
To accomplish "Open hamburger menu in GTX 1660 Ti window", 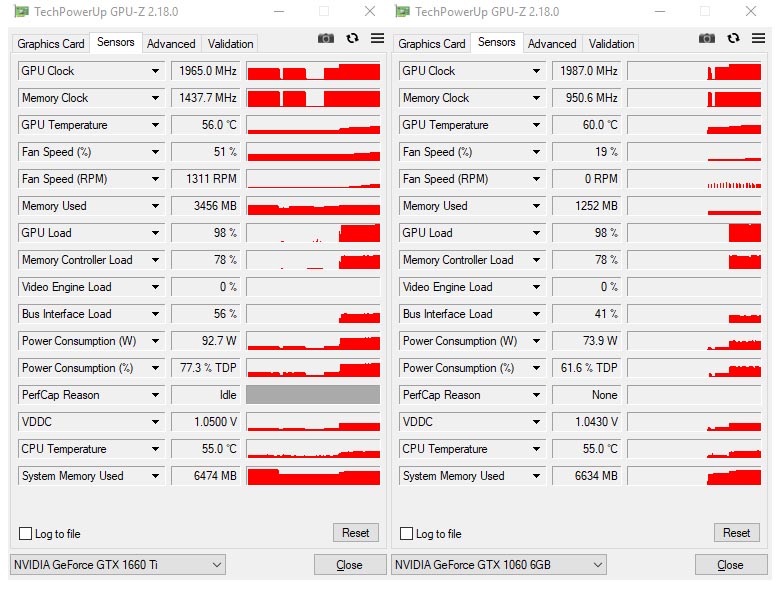I will click(378, 38).
